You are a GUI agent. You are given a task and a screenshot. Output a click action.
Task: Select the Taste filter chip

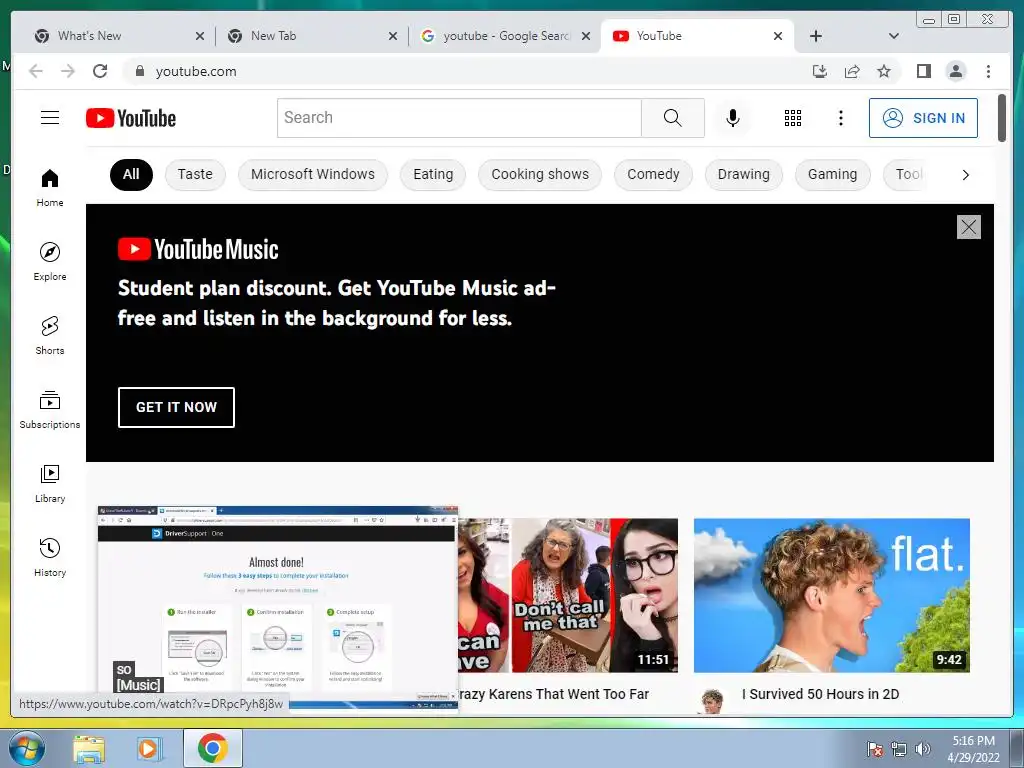(195, 174)
